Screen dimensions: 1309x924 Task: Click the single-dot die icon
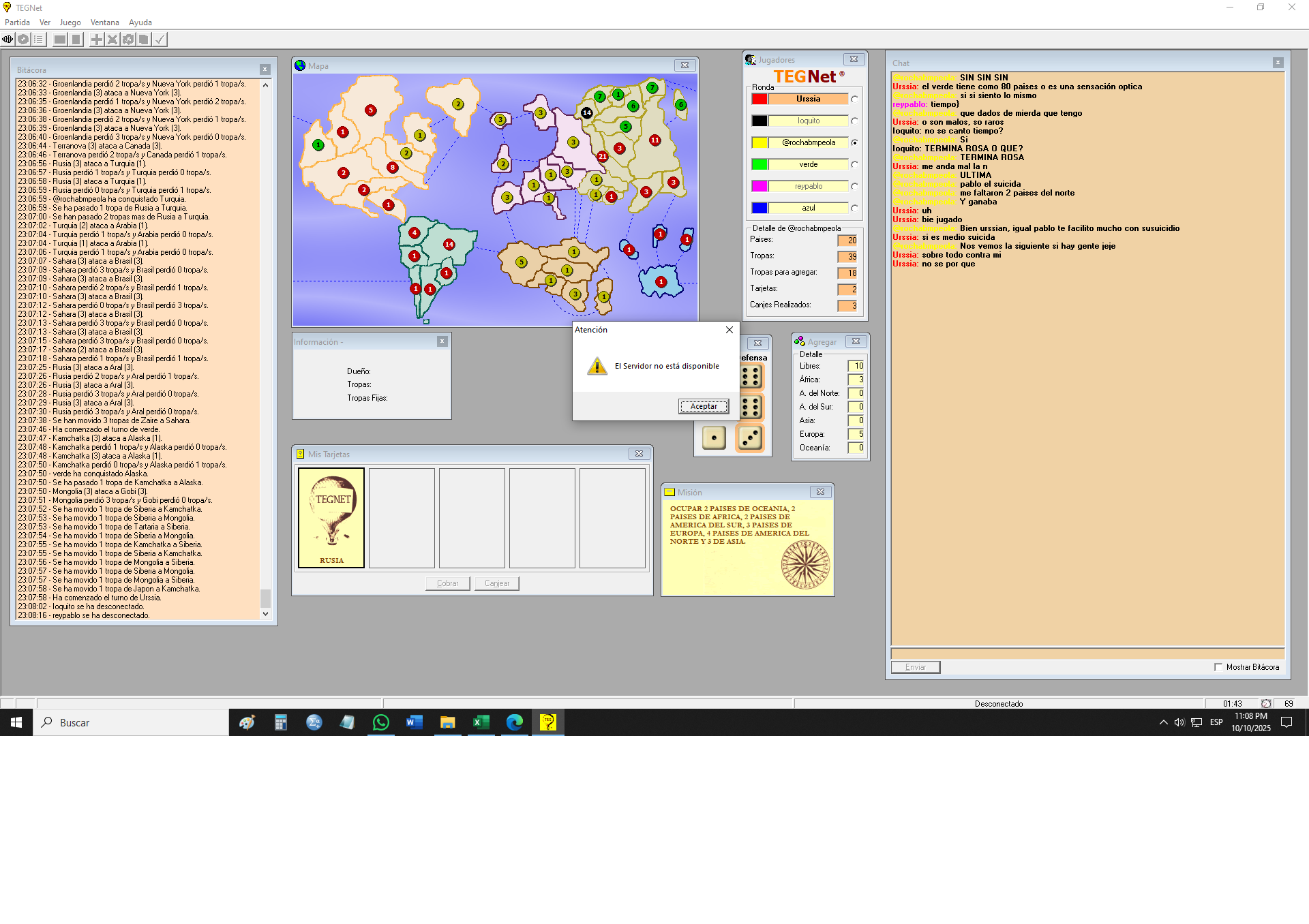tap(714, 437)
